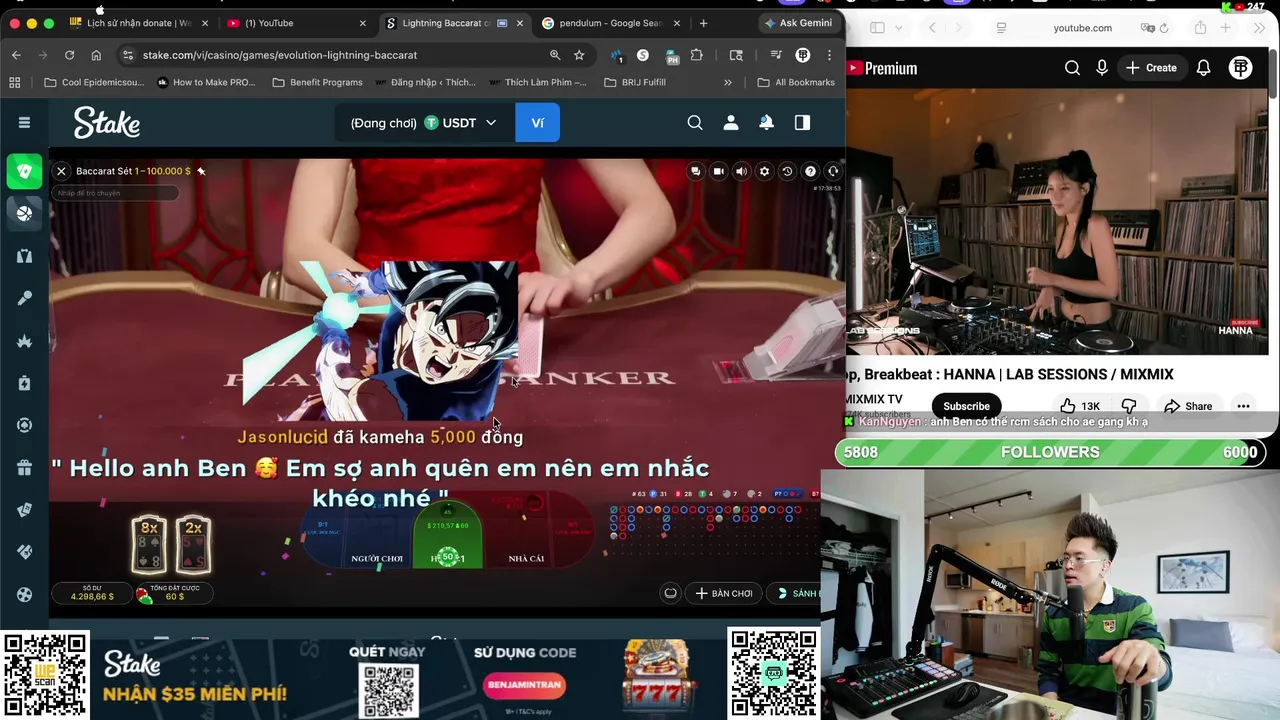
Task: Select the green casino cards sidebar icon
Action: pyautogui.click(x=24, y=171)
